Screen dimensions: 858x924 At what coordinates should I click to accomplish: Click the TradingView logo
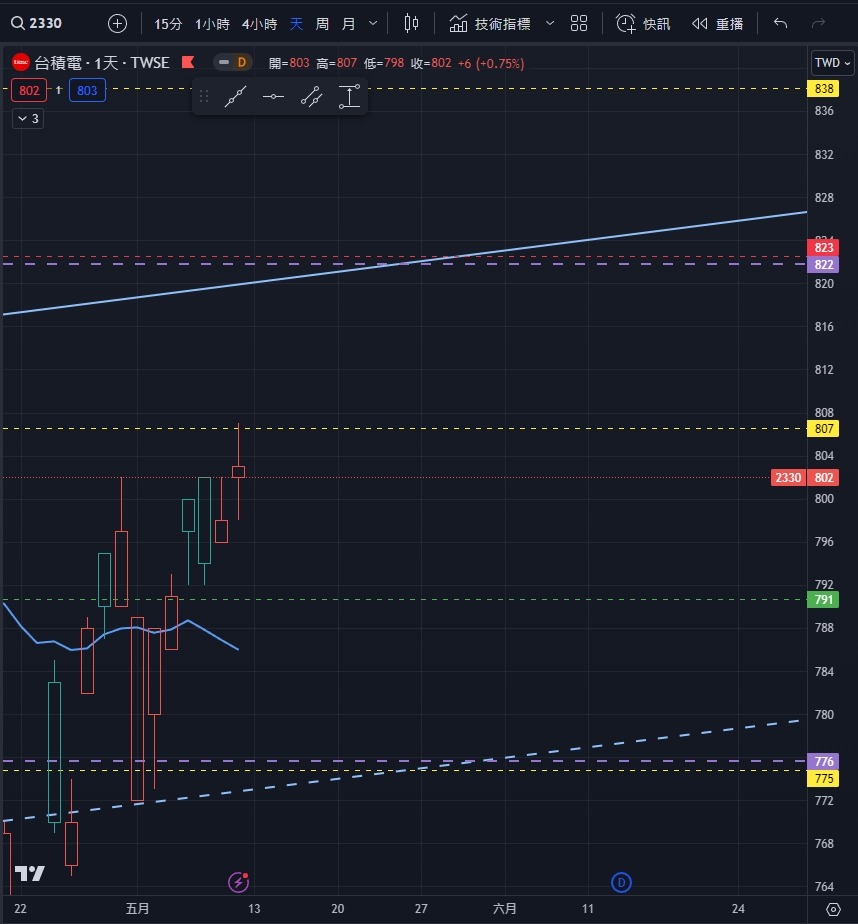click(x=29, y=873)
